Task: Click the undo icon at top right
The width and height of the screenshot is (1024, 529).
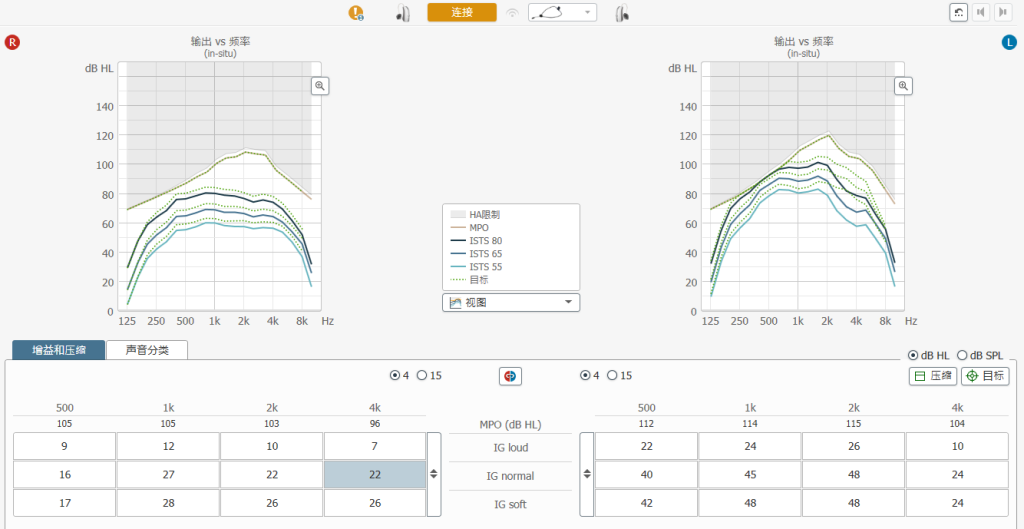Action: [958, 12]
